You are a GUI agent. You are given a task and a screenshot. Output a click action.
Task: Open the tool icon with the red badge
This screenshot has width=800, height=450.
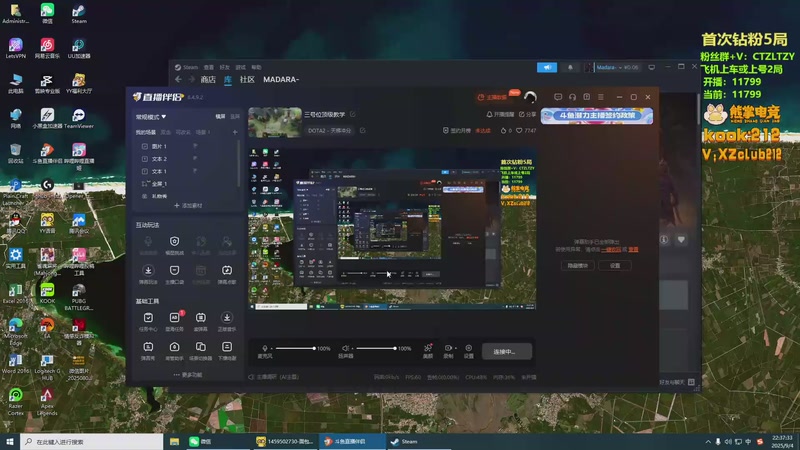(x=174, y=321)
